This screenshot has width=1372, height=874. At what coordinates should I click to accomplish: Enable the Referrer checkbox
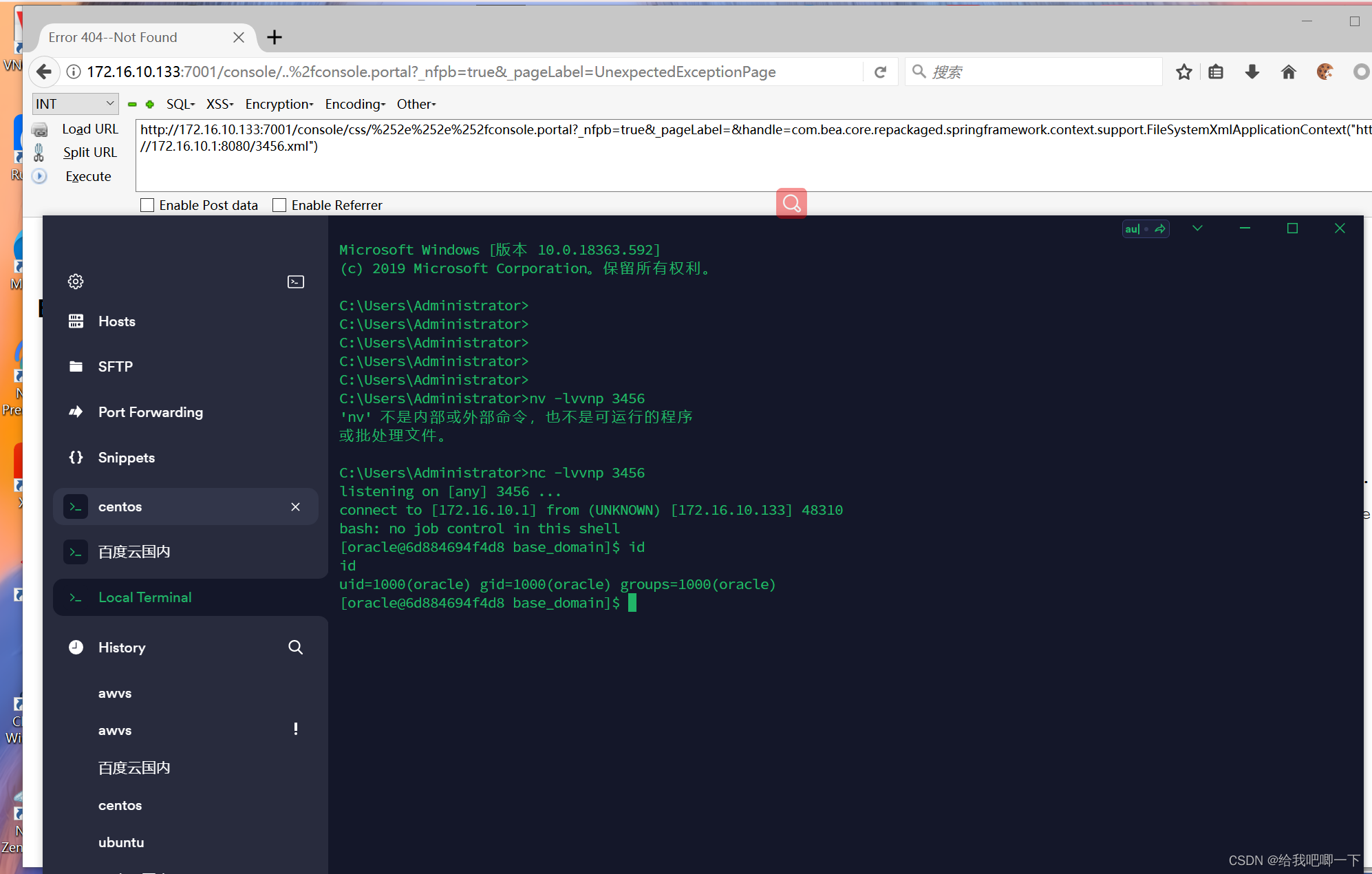point(279,204)
